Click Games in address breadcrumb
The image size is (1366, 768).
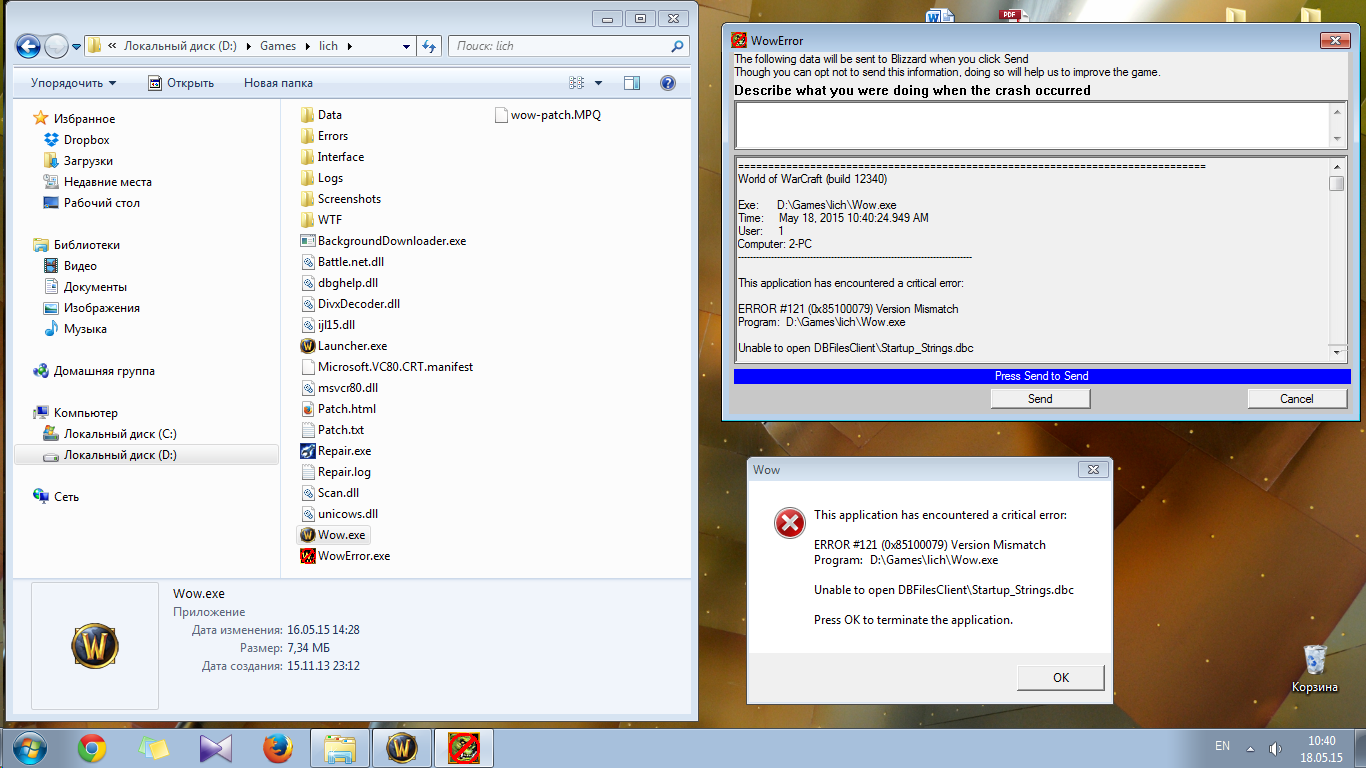[x=278, y=46]
